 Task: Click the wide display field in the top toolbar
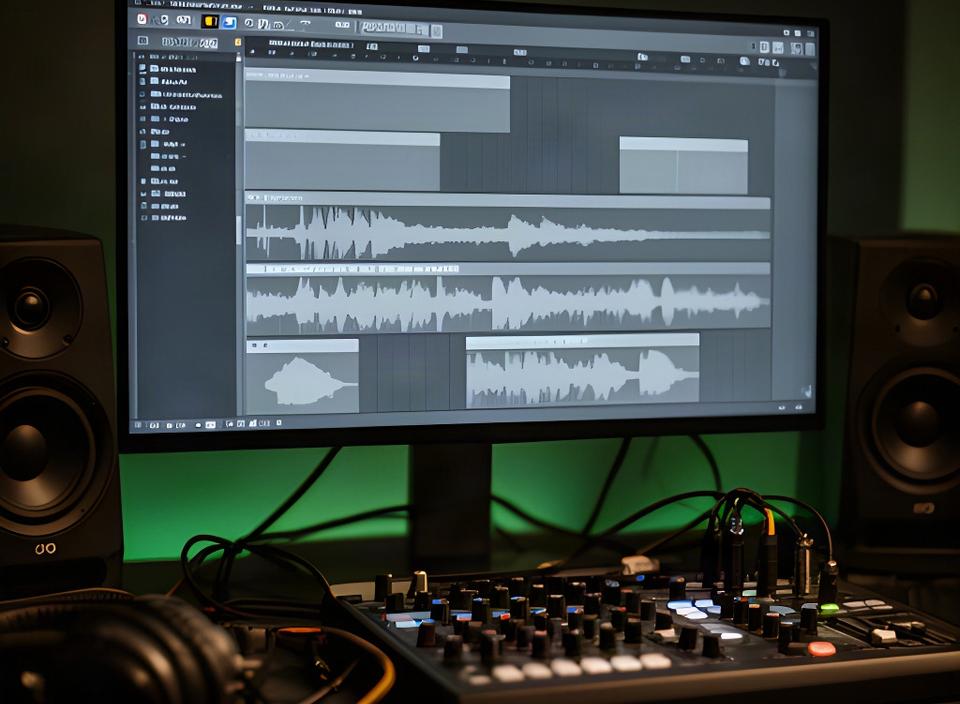395,28
